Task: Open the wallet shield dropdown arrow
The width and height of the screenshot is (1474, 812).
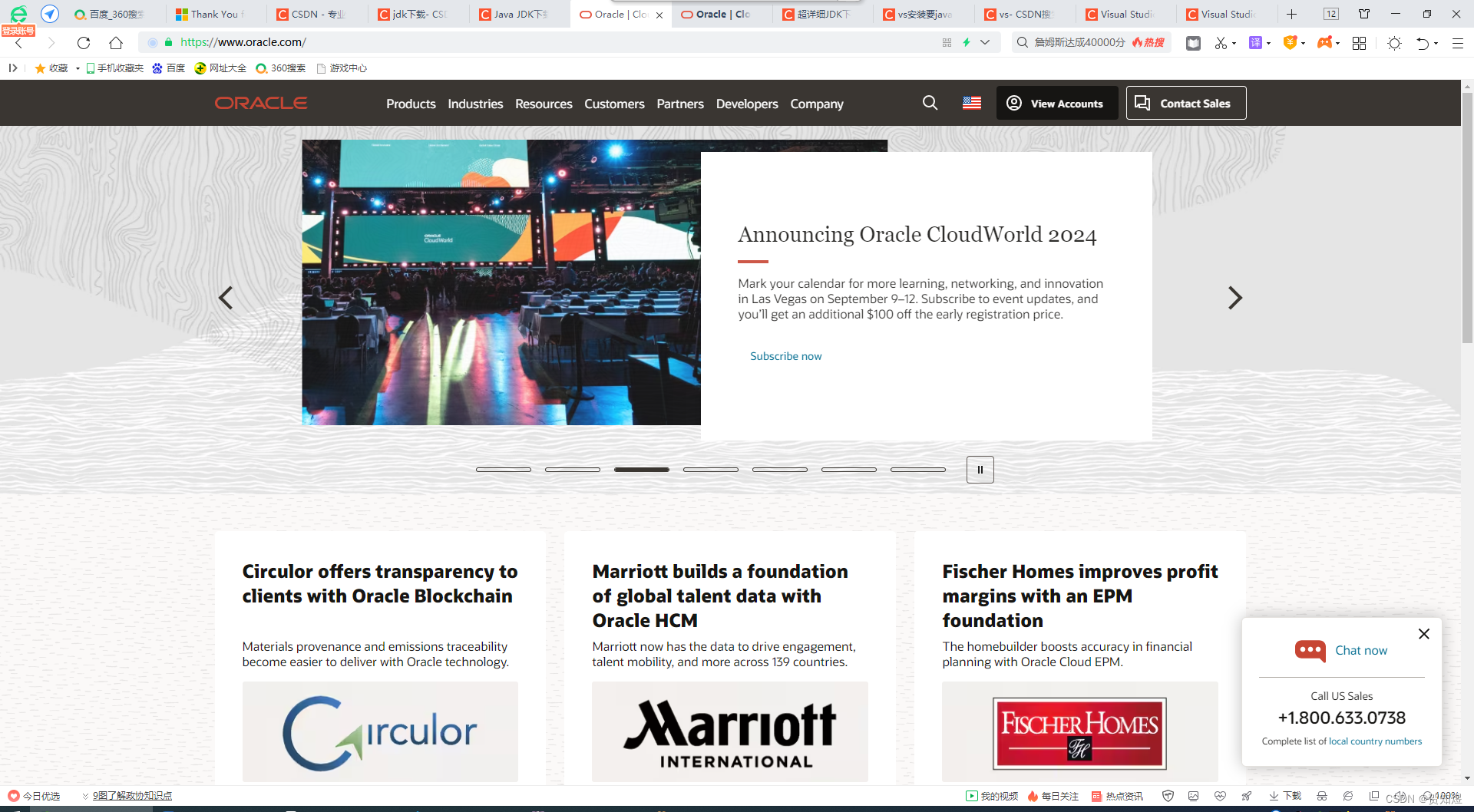Action: pyautogui.click(x=1303, y=43)
